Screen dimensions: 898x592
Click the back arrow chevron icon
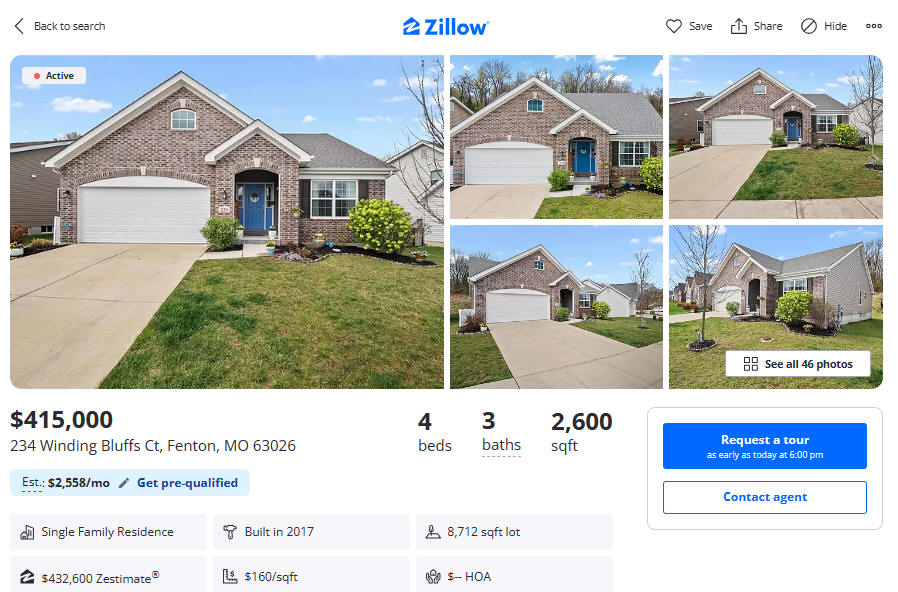click(19, 26)
